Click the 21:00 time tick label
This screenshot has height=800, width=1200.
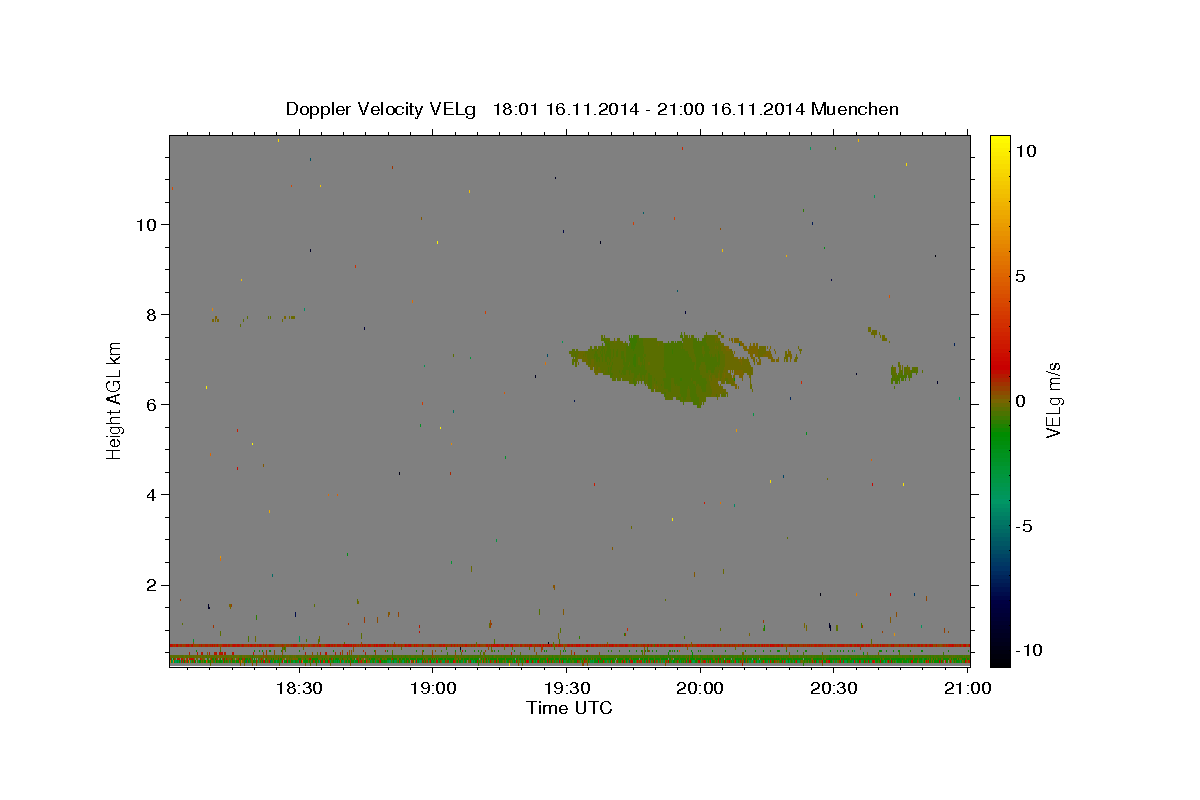coord(968,688)
